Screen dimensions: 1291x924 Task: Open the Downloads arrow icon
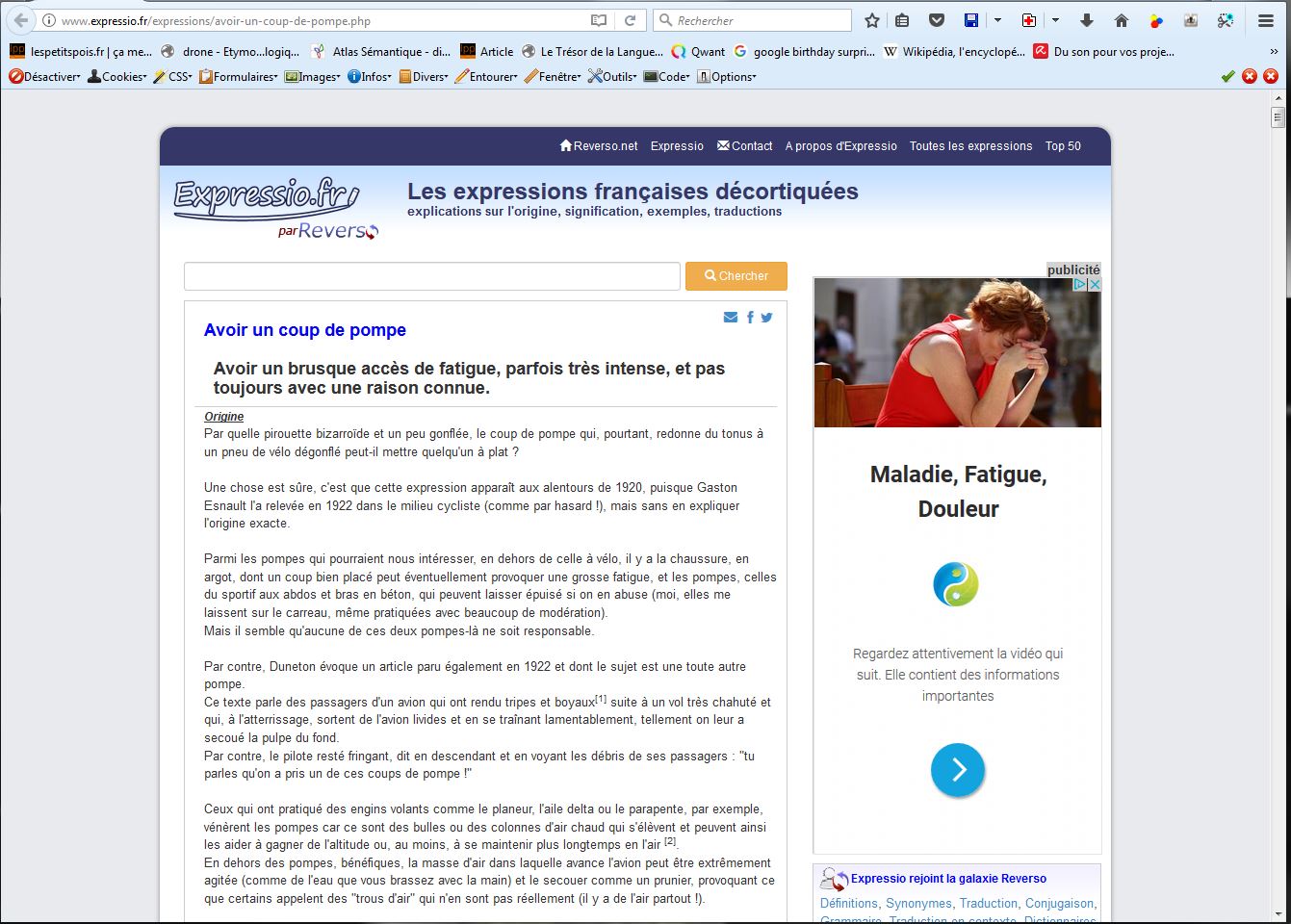(x=1087, y=20)
